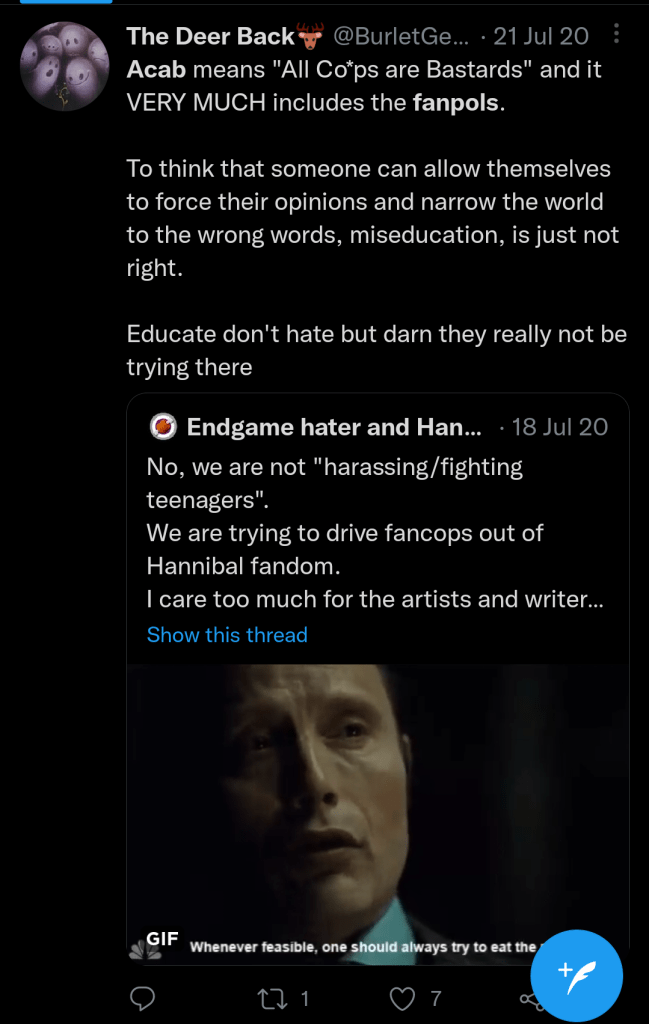Play the Hannibal GIF thumbnail
This screenshot has width=649, height=1024.
pos(377,810)
